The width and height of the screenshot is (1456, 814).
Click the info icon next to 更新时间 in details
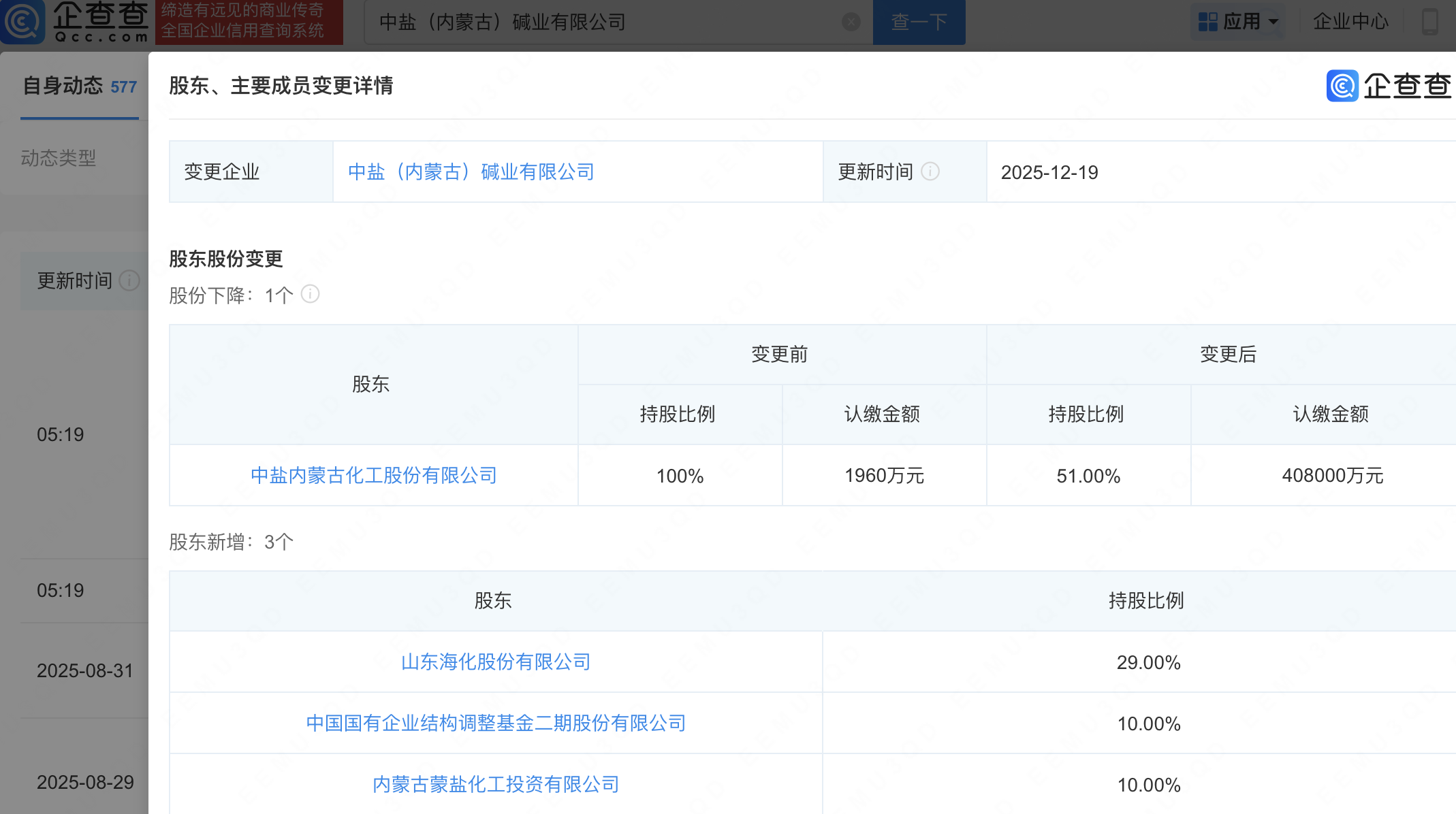[930, 172]
